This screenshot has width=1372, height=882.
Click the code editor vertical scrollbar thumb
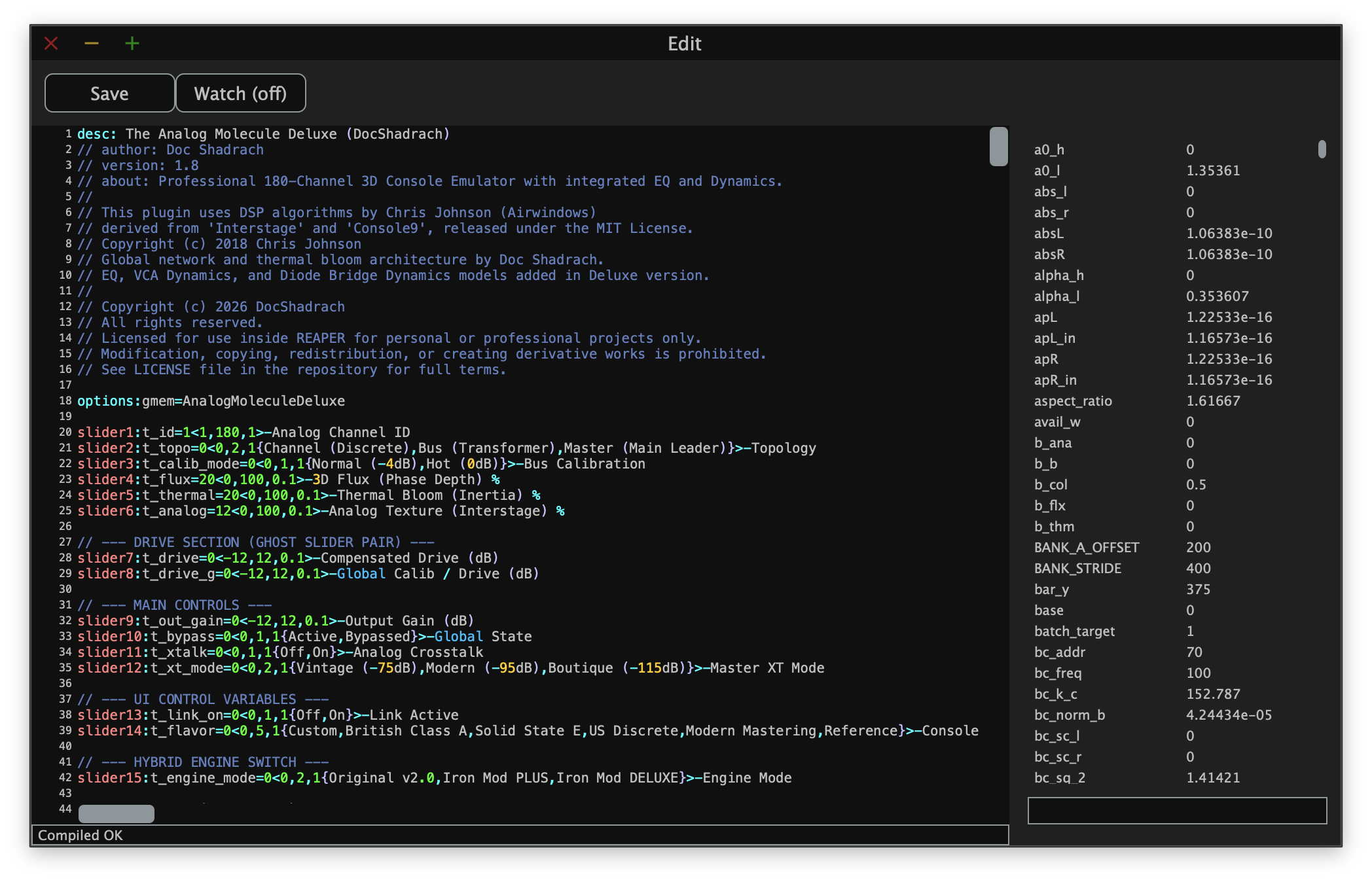tap(998, 147)
